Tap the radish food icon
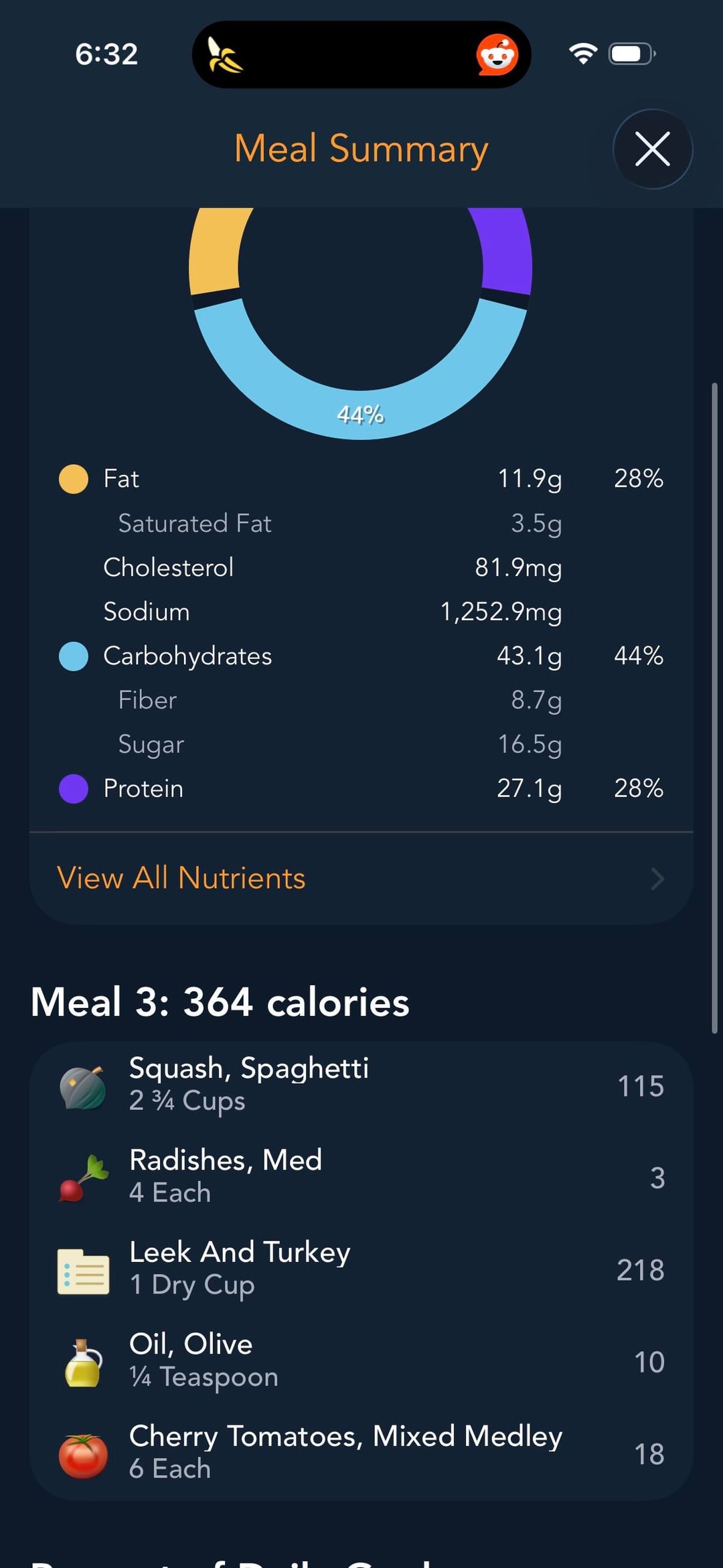 tap(83, 1178)
